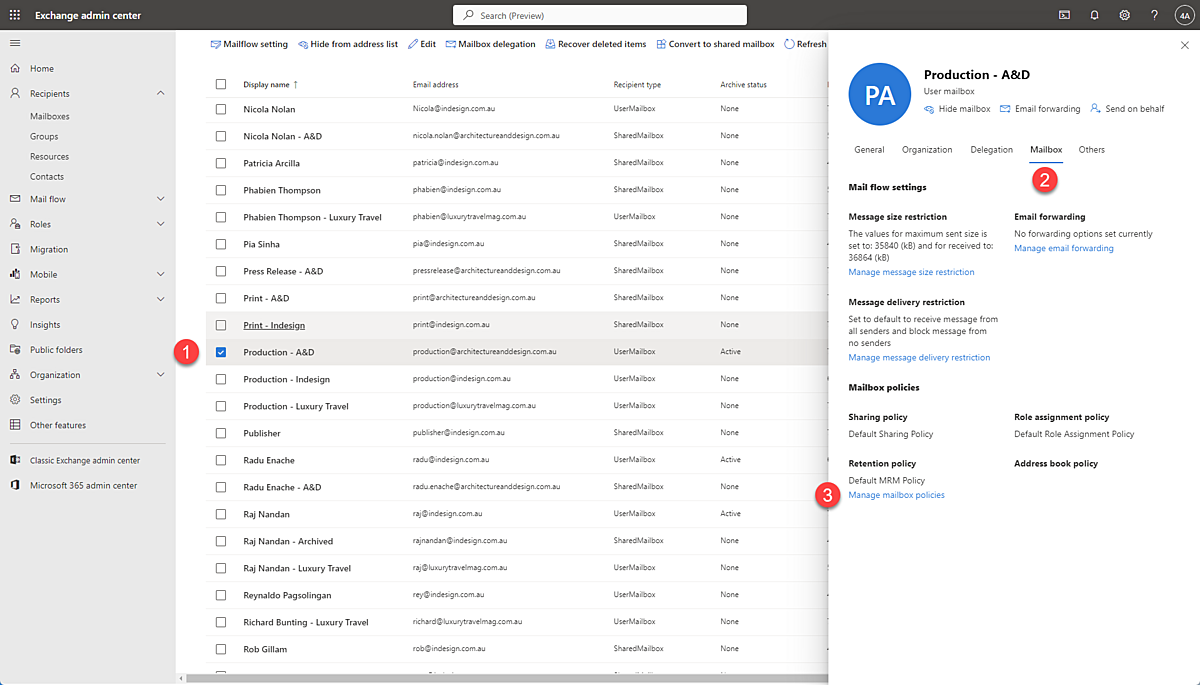Screen dimensions: 1200x685
Task: Sort by the Display name column
Action: pyautogui.click(x=270, y=84)
